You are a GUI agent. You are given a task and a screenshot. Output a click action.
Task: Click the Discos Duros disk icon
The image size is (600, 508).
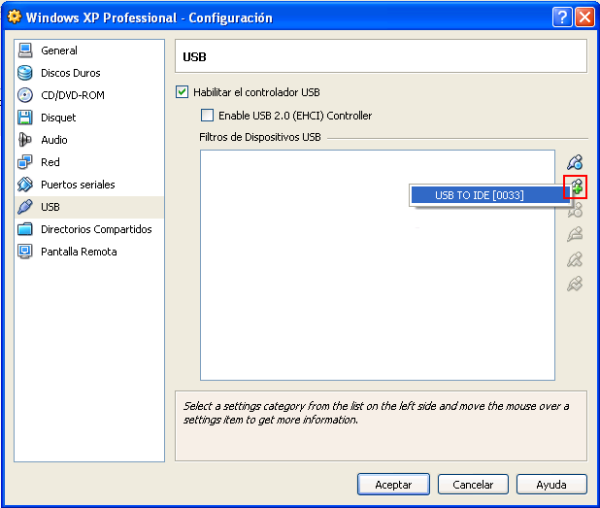[x=26, y=73]
